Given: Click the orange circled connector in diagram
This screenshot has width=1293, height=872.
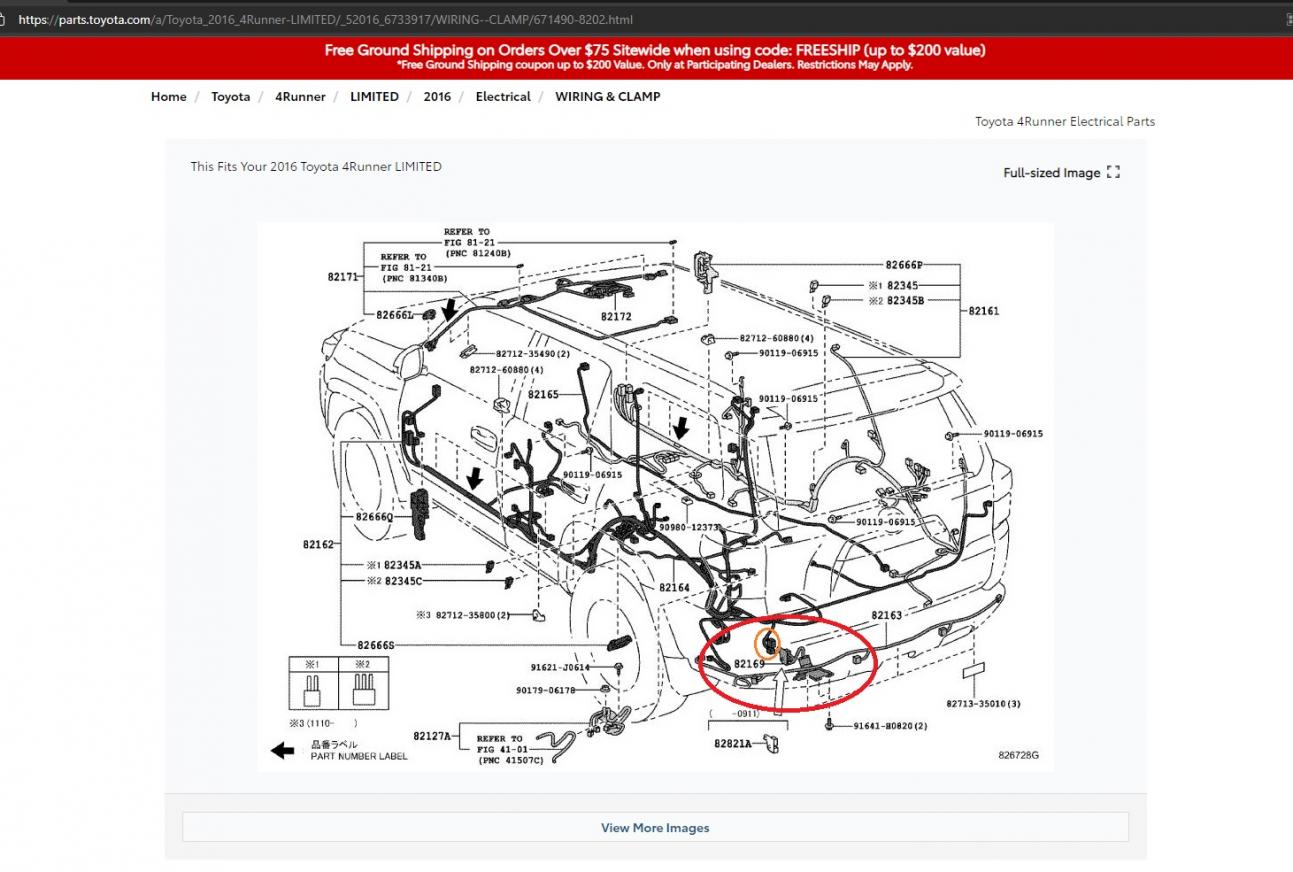Looking at the screenshot, I should coord(767,641).
